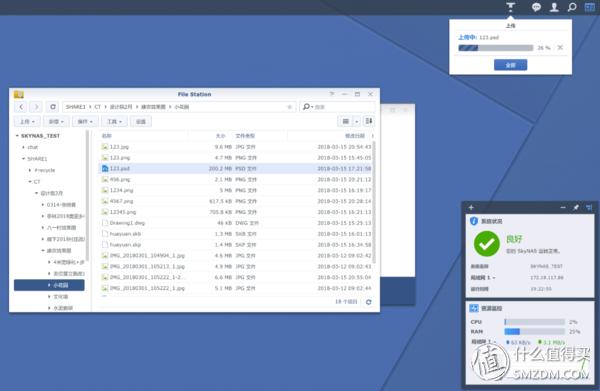Screen dimensions: 600x391
Task: Select the CT folder in tree
Action: click(37, 182)
